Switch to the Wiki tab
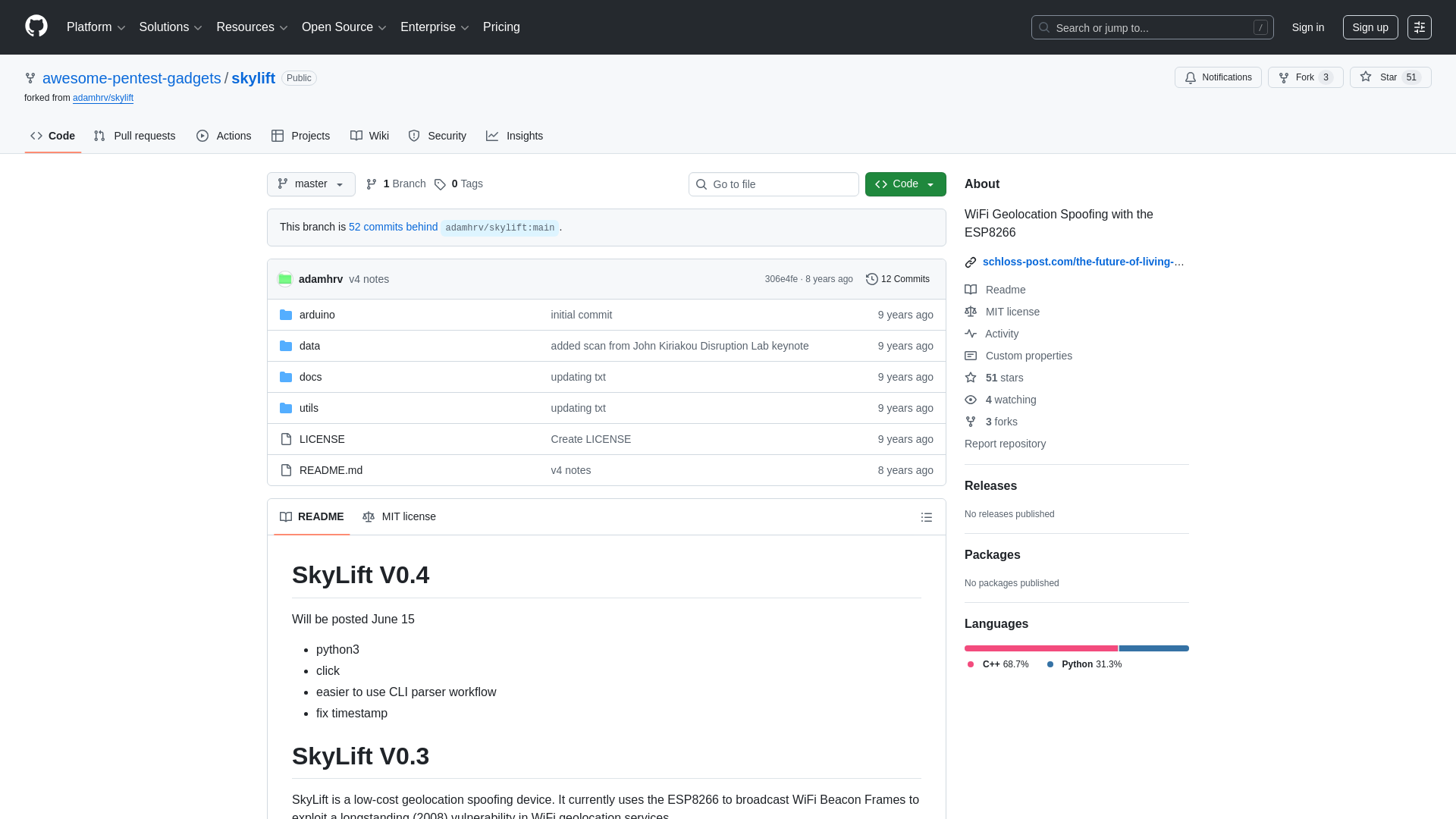The width and height of the screenshot is (1456, 819). pyautogui.click(x=369, y=136)
